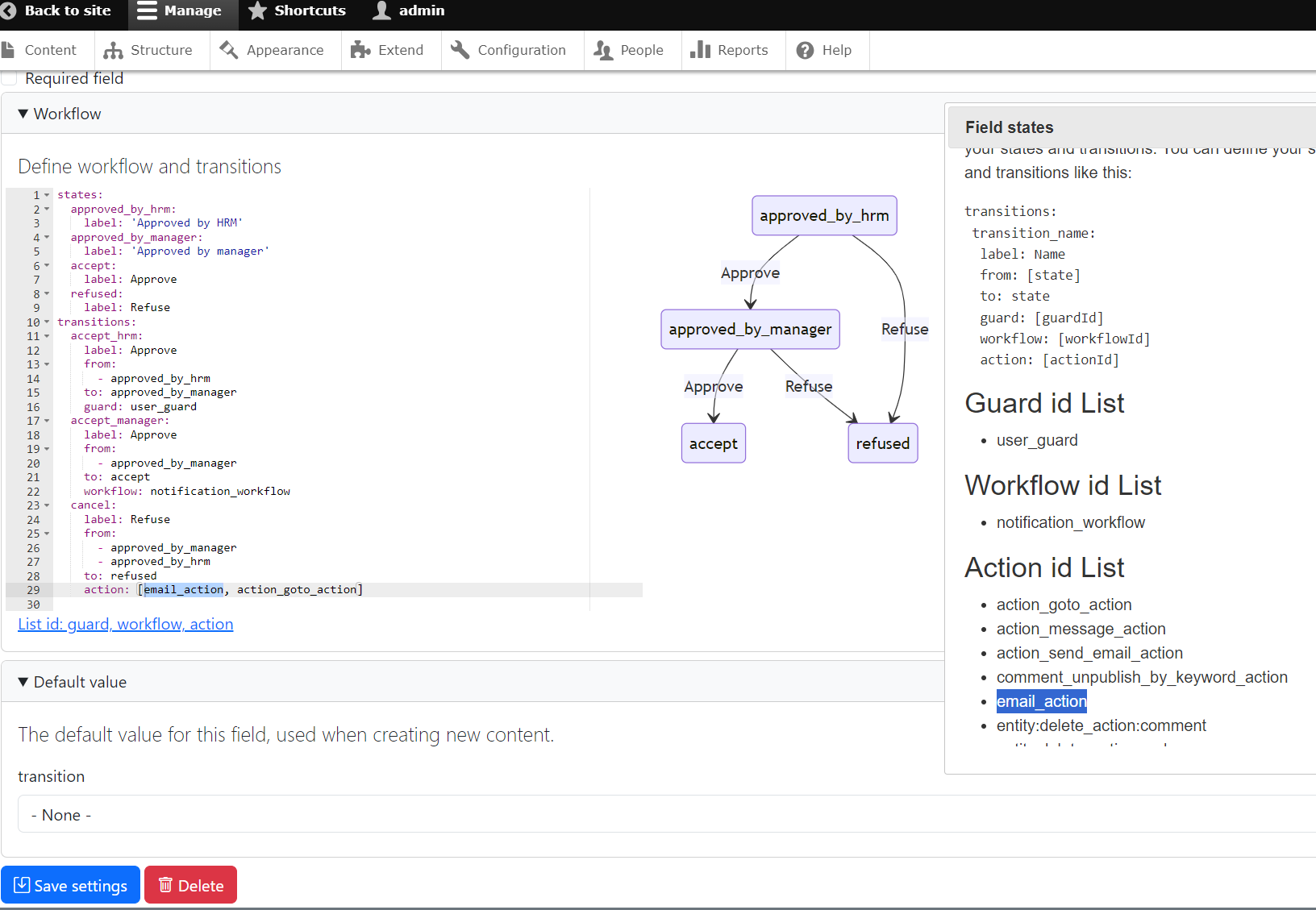
Task: Open the admin user account icon
Action: [379, 10]
